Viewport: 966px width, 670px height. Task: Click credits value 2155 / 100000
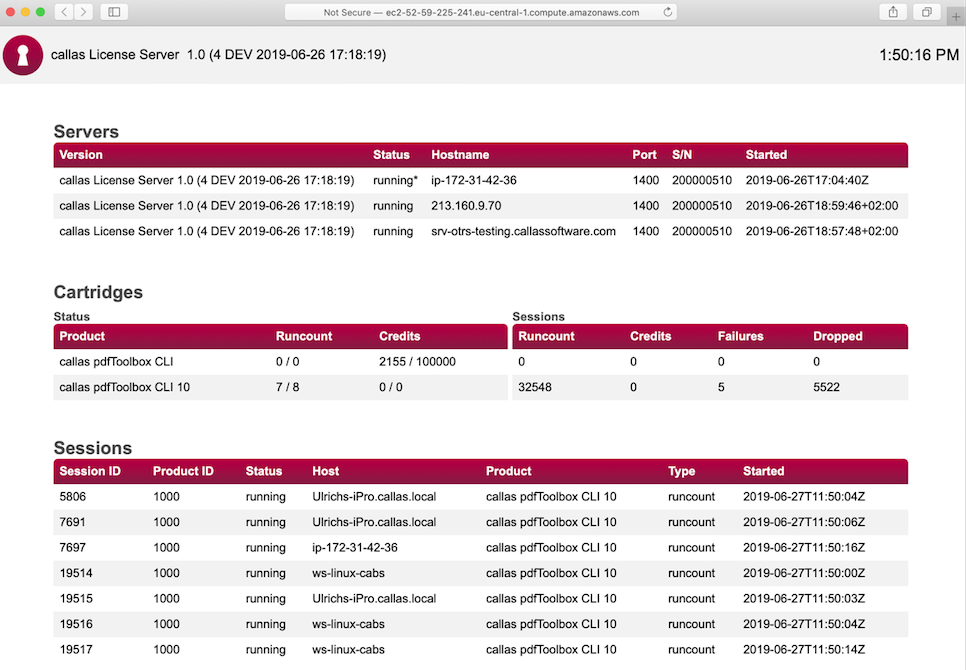(417, 361)
